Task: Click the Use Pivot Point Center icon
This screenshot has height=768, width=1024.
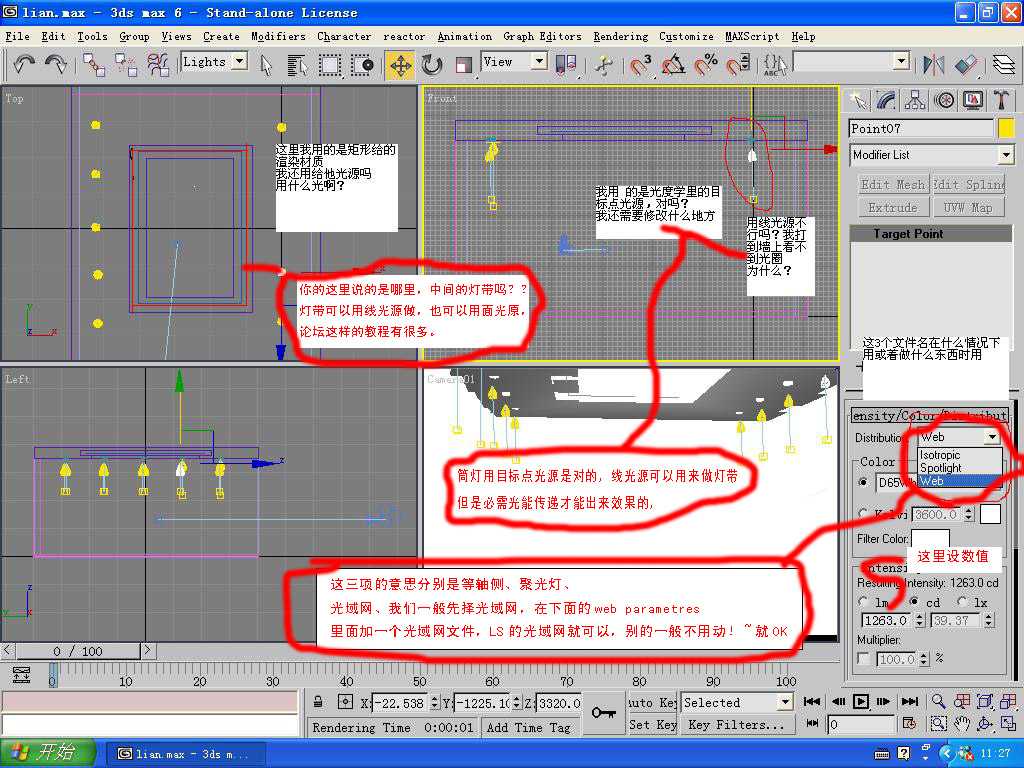Action: (566, 65)
